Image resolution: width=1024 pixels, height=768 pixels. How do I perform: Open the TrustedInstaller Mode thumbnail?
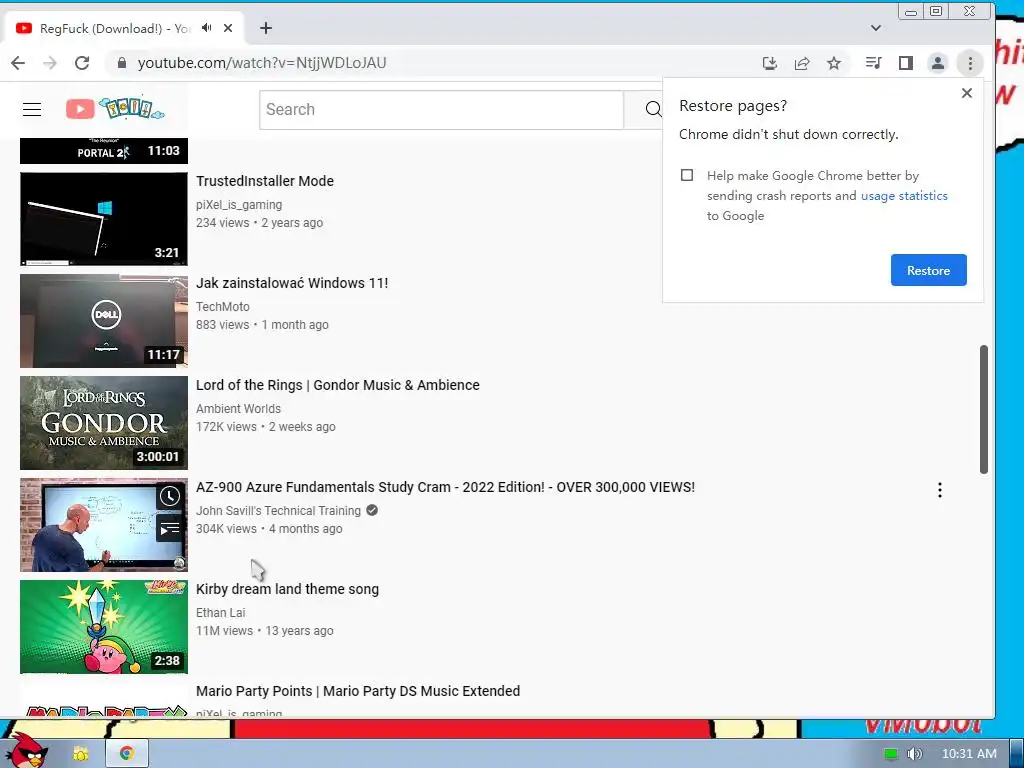[x=104, y=219]
